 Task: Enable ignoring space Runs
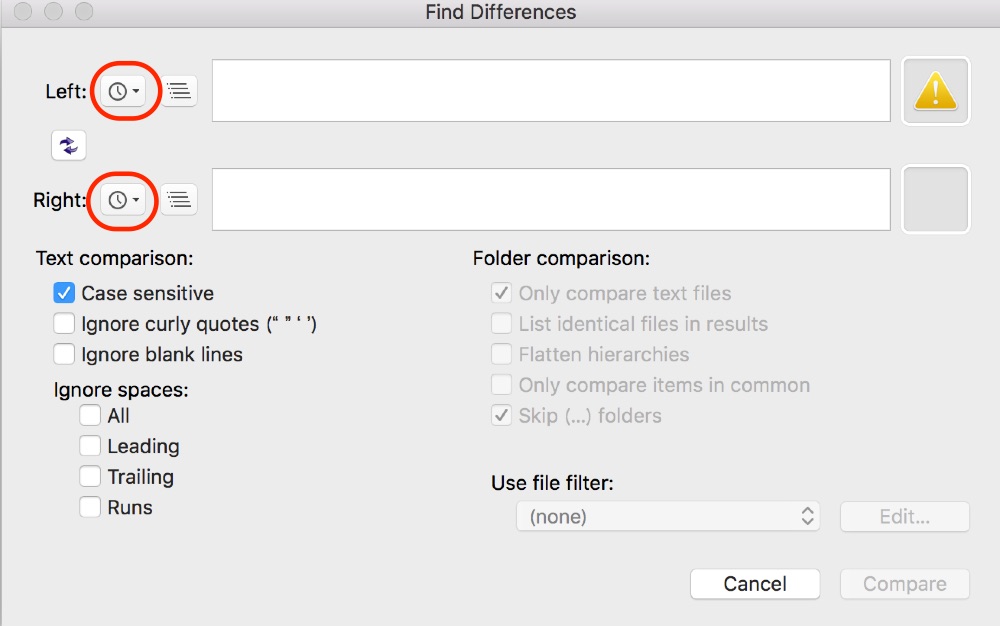(91, 507)
